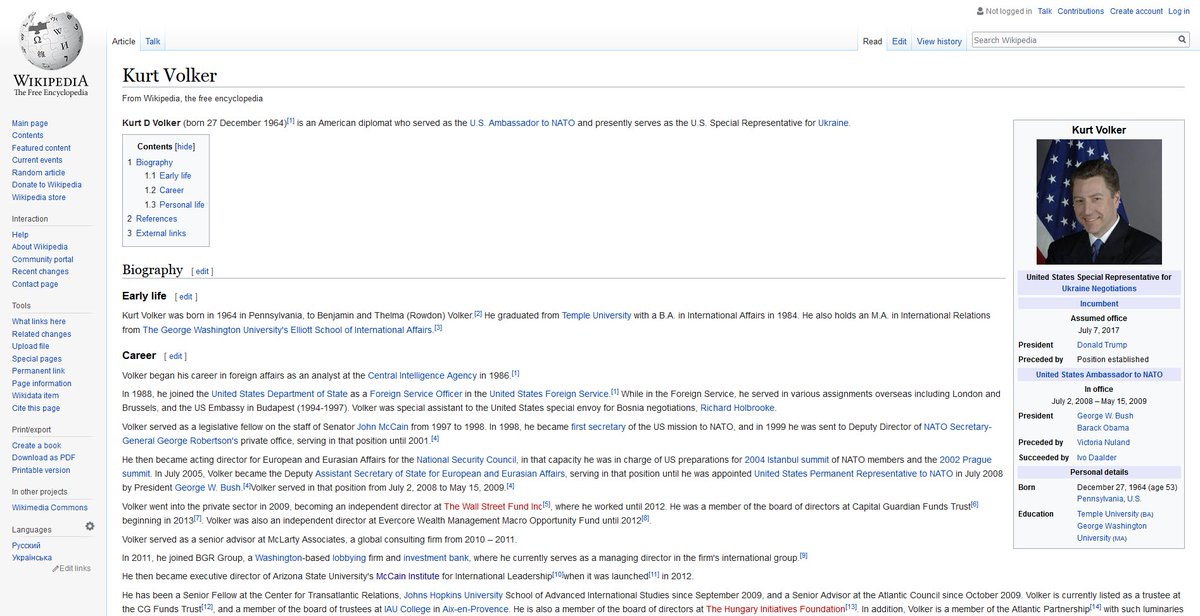
Task: Hide the Contents table
Action: (x=185, y=146)
